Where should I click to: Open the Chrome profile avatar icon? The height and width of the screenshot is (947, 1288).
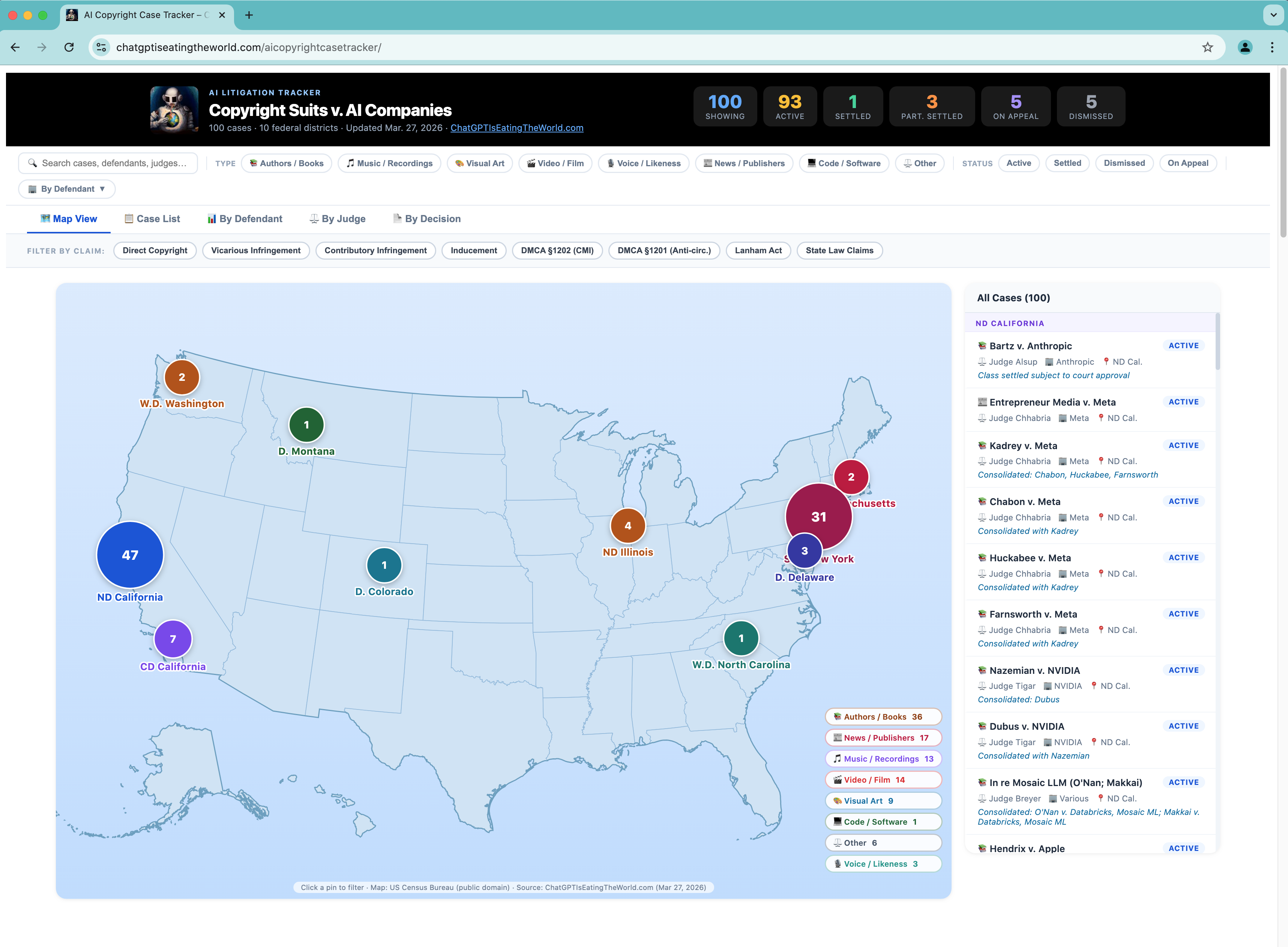(1244, 48)
